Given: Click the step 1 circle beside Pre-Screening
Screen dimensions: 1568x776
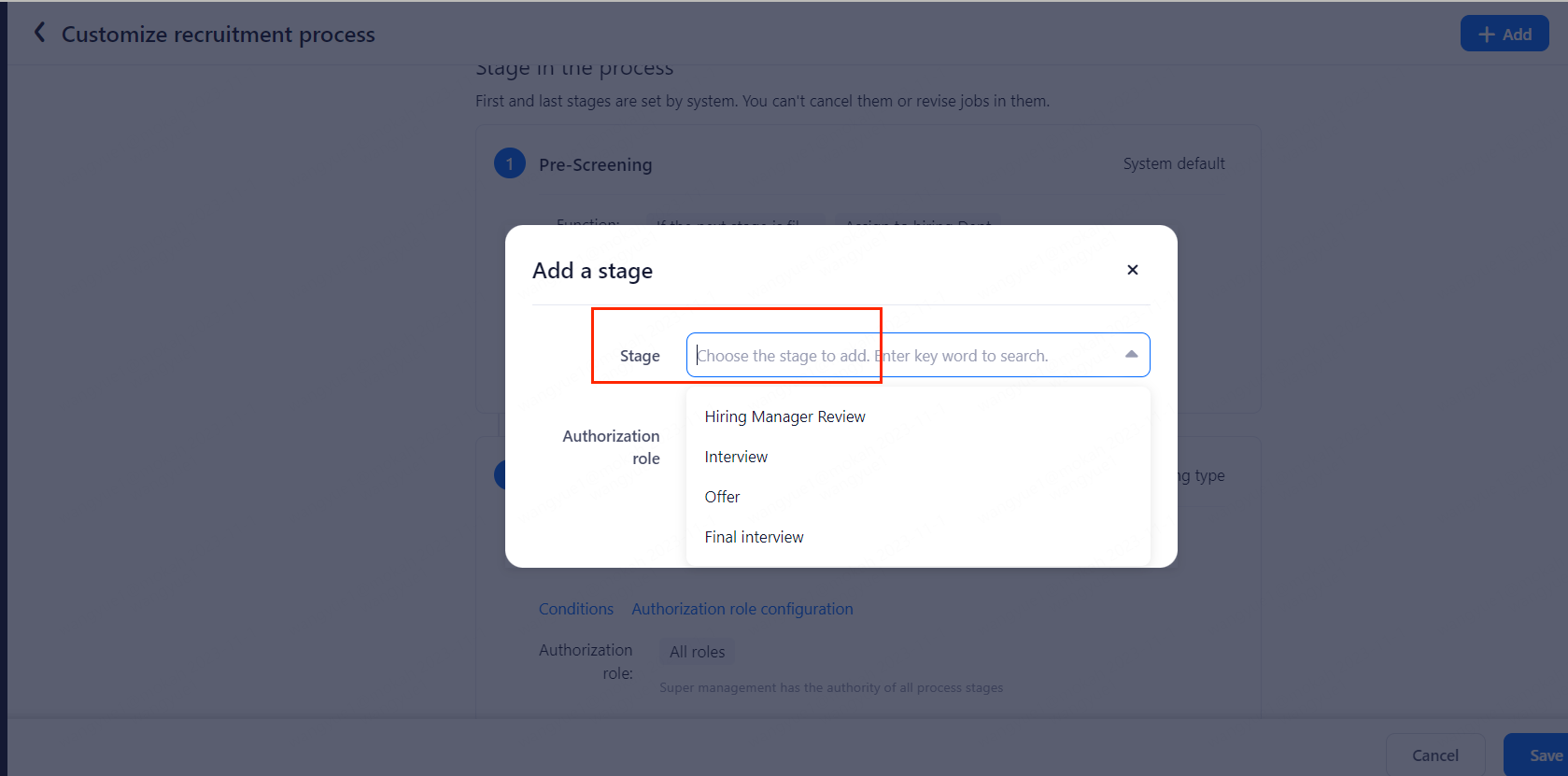Looking at the screenshot, I should pos(509,164).
